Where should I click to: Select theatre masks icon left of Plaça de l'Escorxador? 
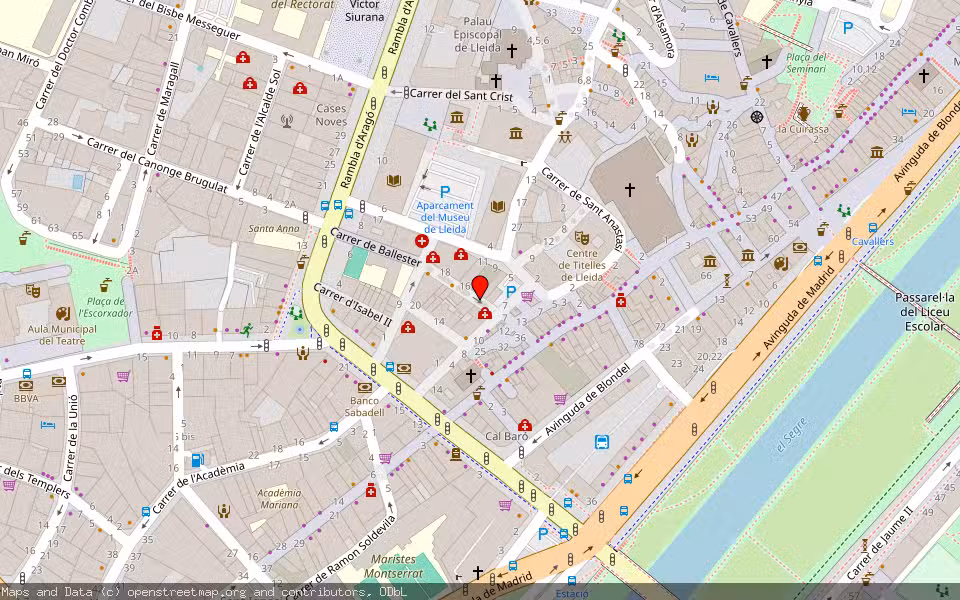click(33, 291)
